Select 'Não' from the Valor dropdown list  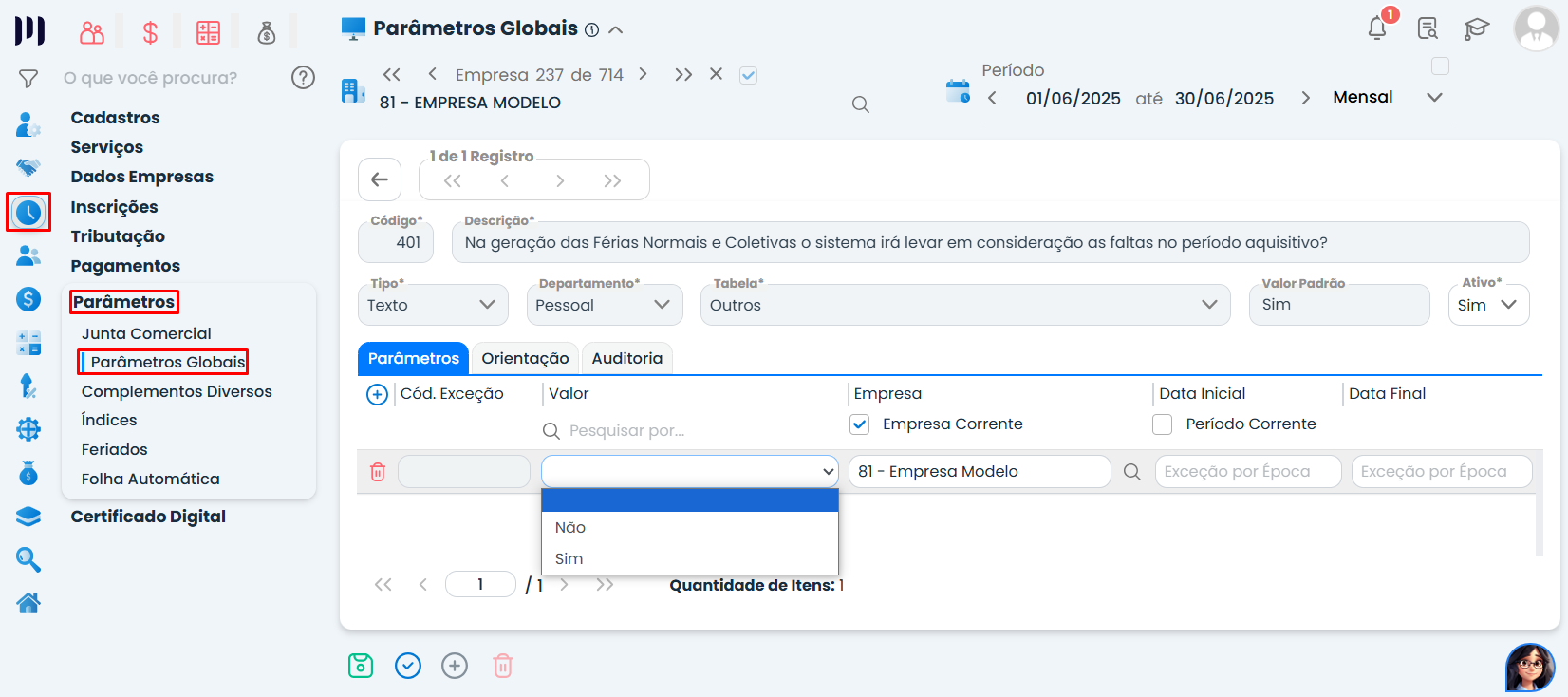coord(570,528)
